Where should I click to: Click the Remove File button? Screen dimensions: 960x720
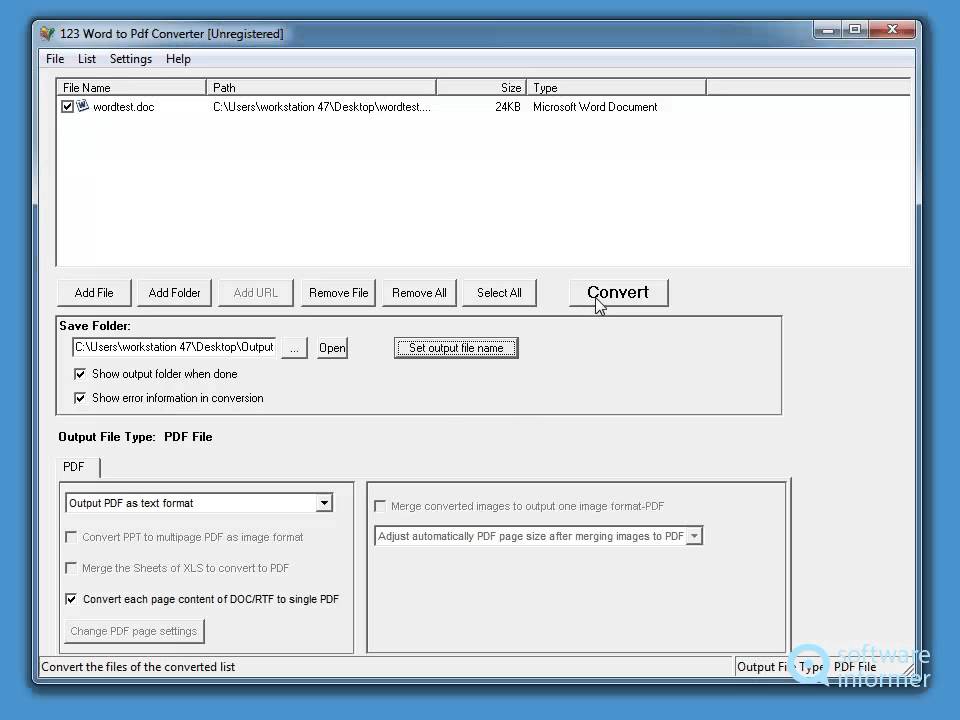[338, 293]
